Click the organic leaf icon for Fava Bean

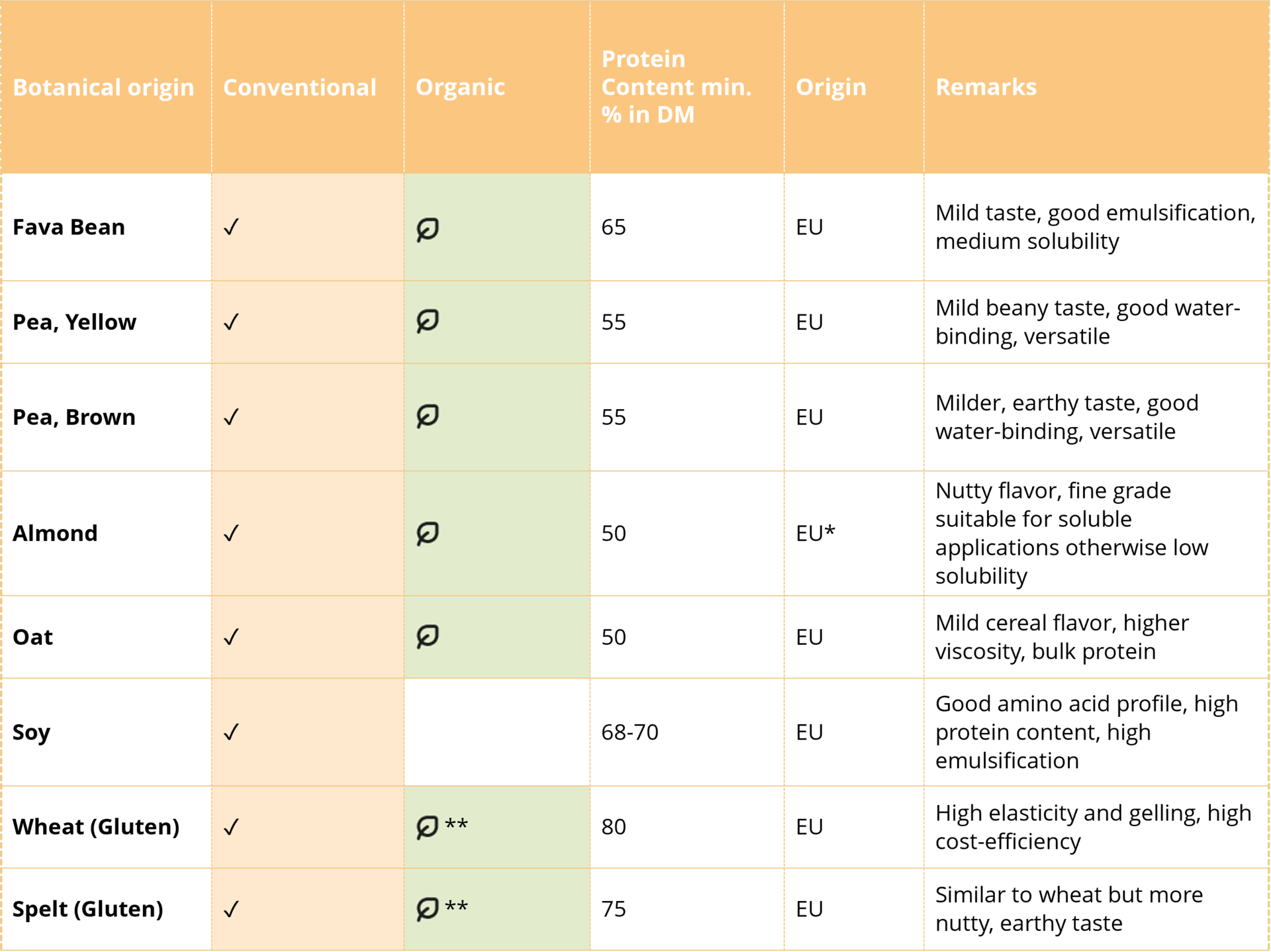tap(428, 229)
